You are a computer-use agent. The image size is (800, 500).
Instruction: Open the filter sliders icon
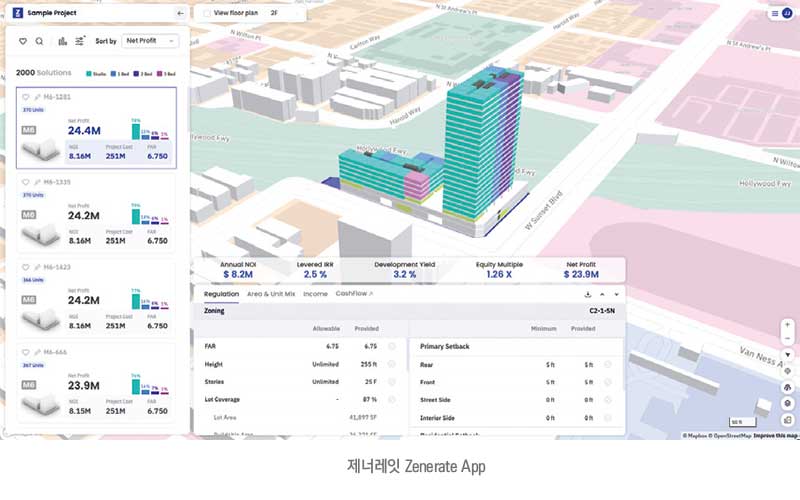pos(80,41)
